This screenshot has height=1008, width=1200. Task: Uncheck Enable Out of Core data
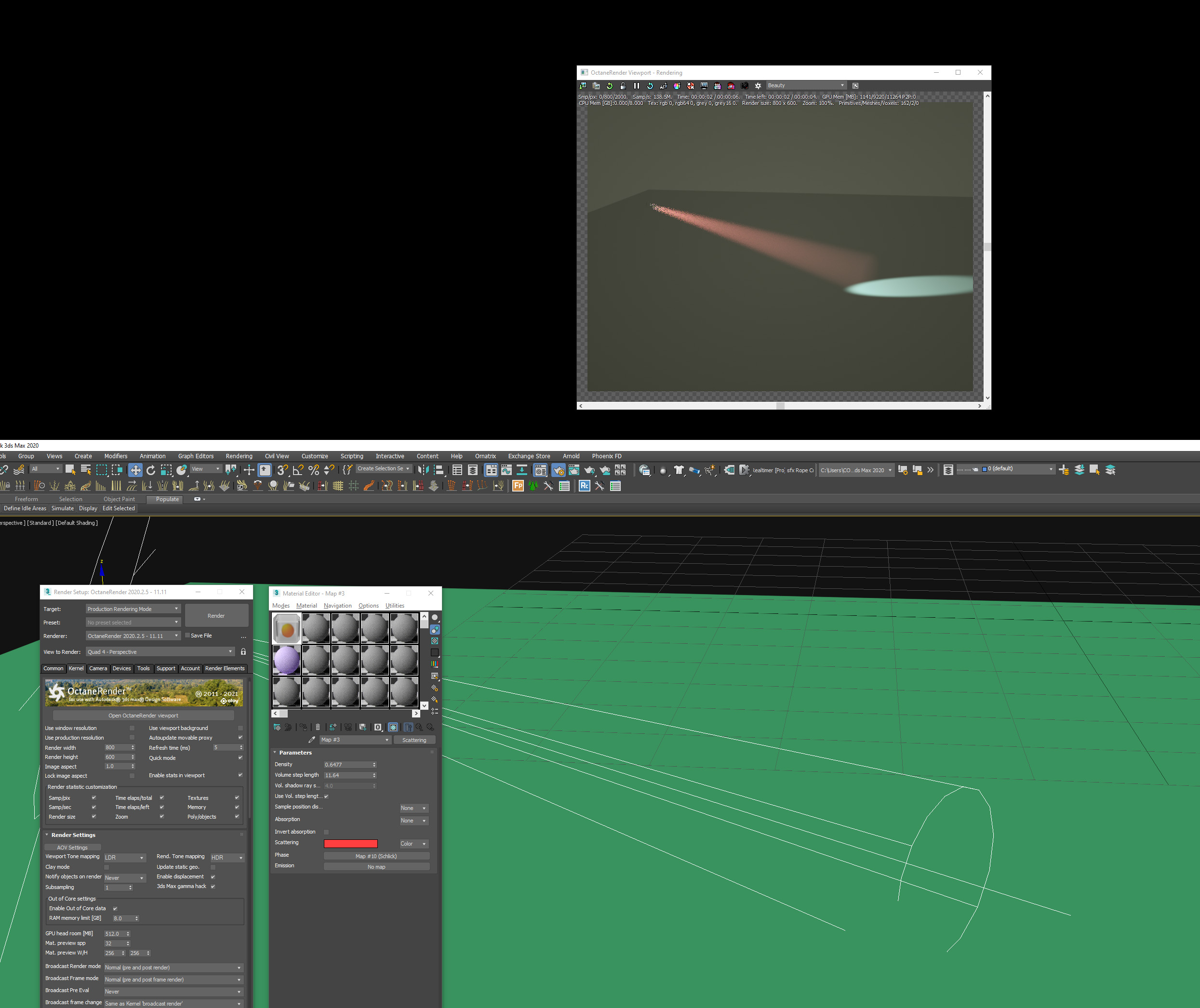point(115,908)
